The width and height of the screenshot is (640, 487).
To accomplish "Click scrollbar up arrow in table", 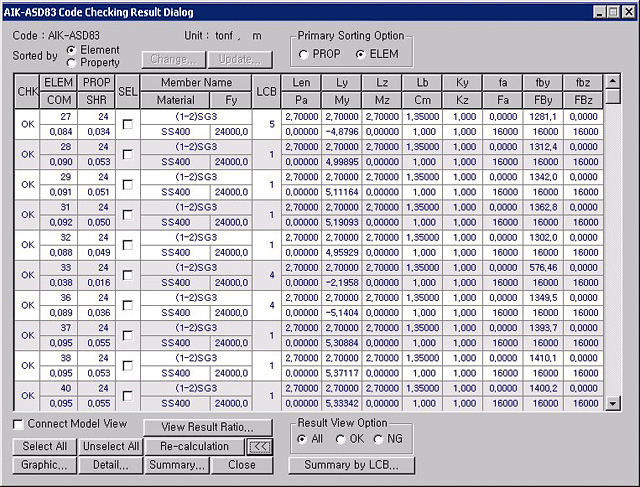I will pos(613,82).
